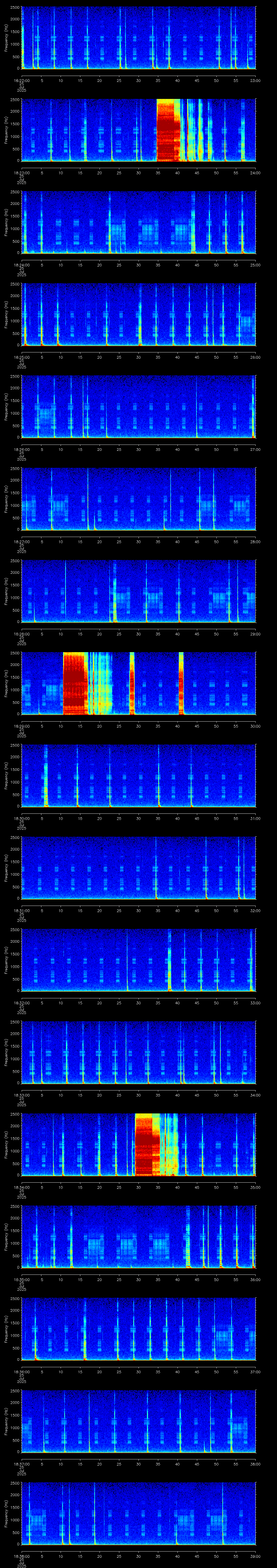Click Frequency (Hz) axis label of 18:29 panel
Screen dimensions: 277x1568
pos(6,683)
